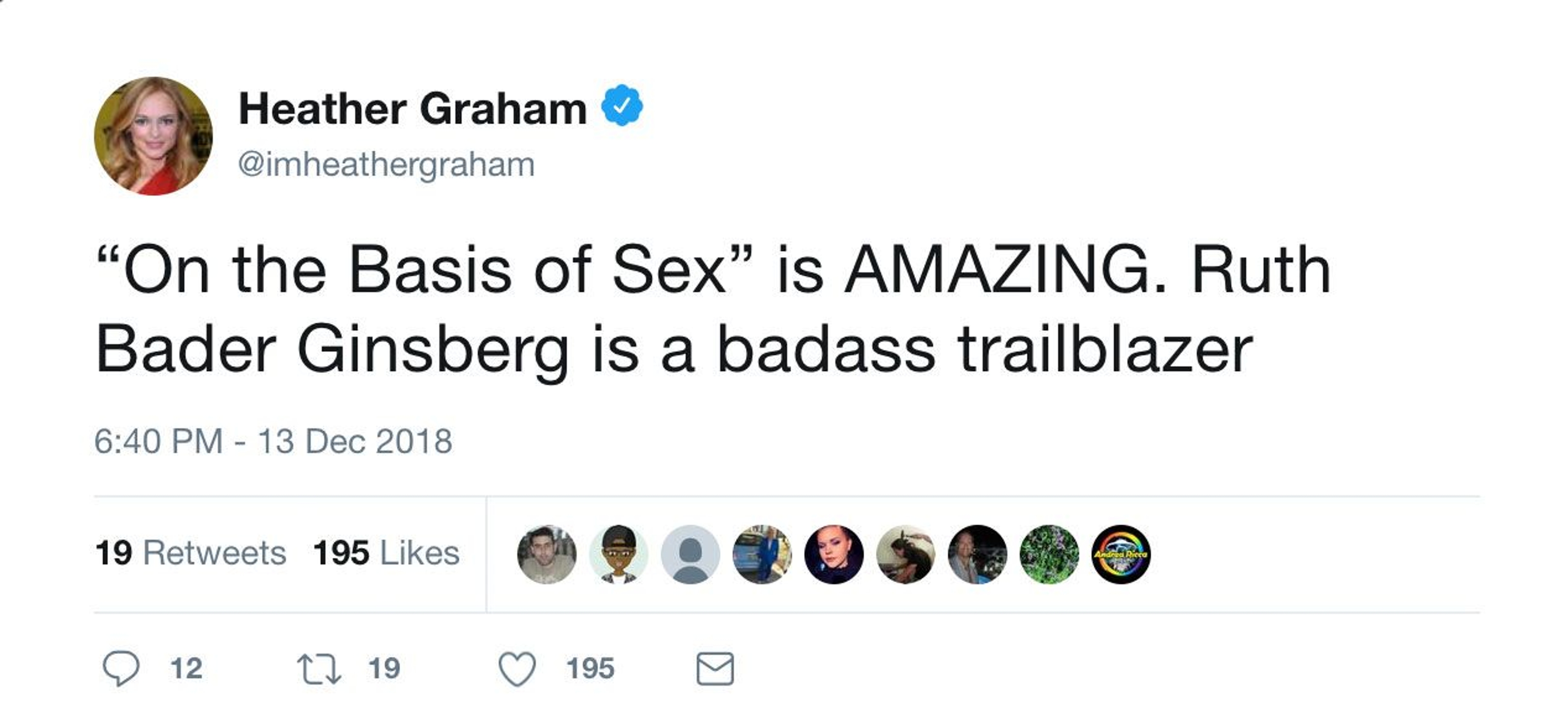Screen dimensions: 1568x713
Task: Click the retweet count 19 beside the arrows
Action: (x=384, y=668)
